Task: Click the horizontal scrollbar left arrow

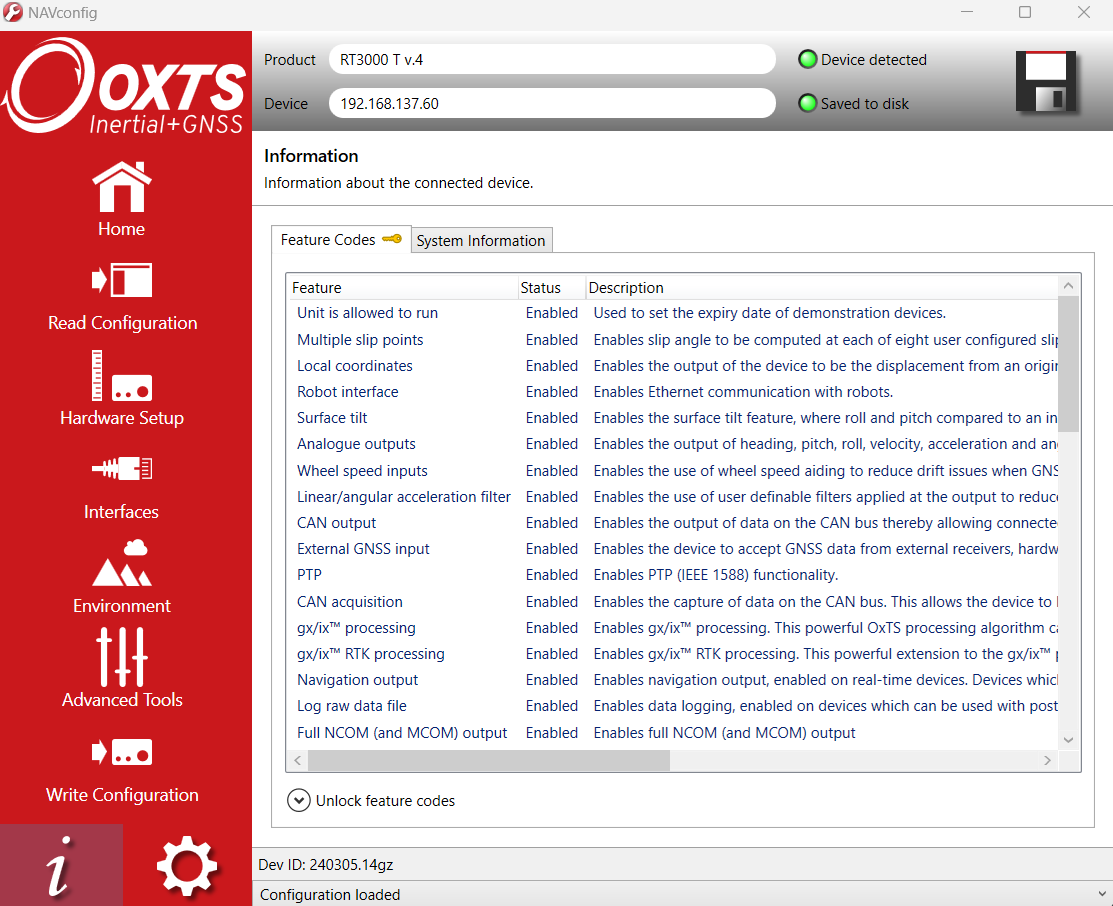Action: click(297, 760)
